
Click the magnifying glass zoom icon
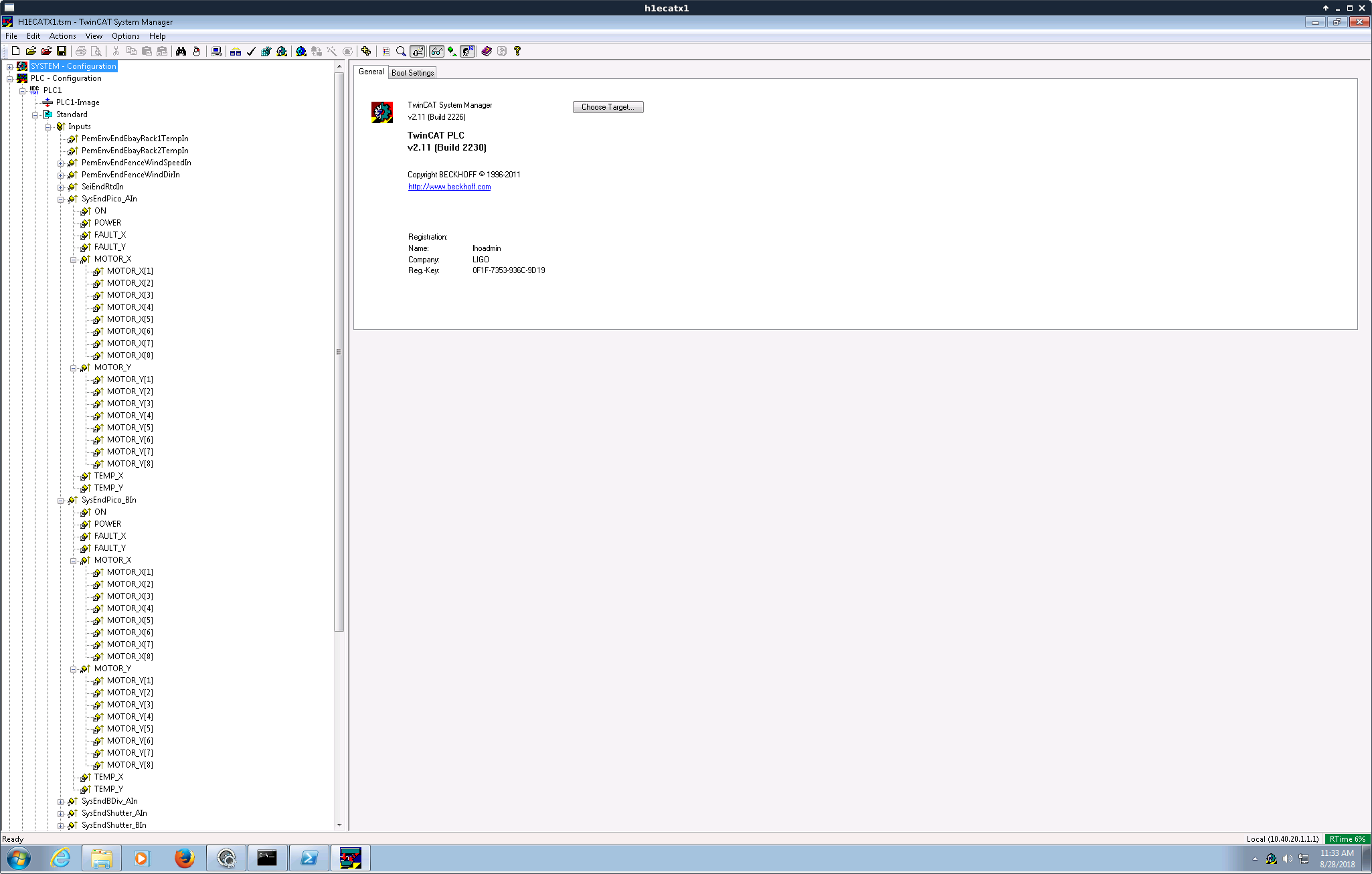coord(402,51)
